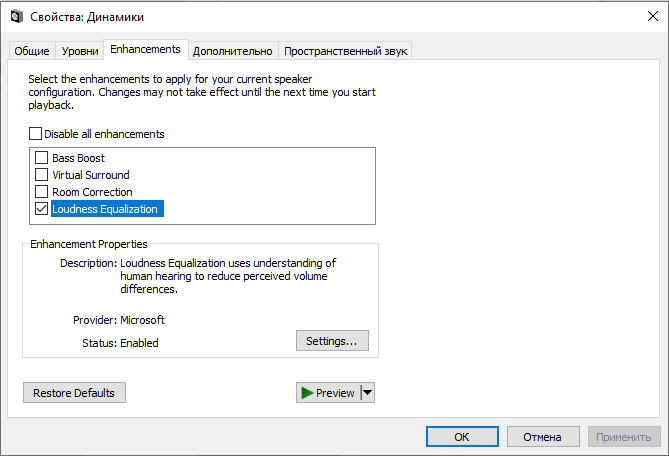Viewport: 669px width, 456px height.
Task: Tick the Room Correction checkbox
Action: [x=42, y=192]
